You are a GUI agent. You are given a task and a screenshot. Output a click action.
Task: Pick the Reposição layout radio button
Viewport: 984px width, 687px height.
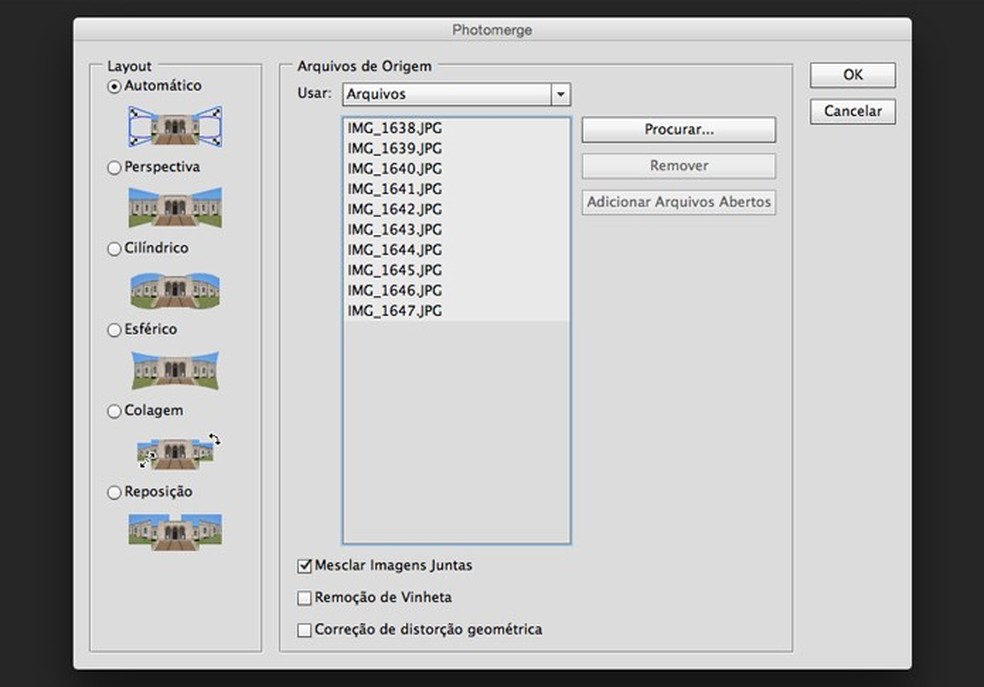coord(114,493)
